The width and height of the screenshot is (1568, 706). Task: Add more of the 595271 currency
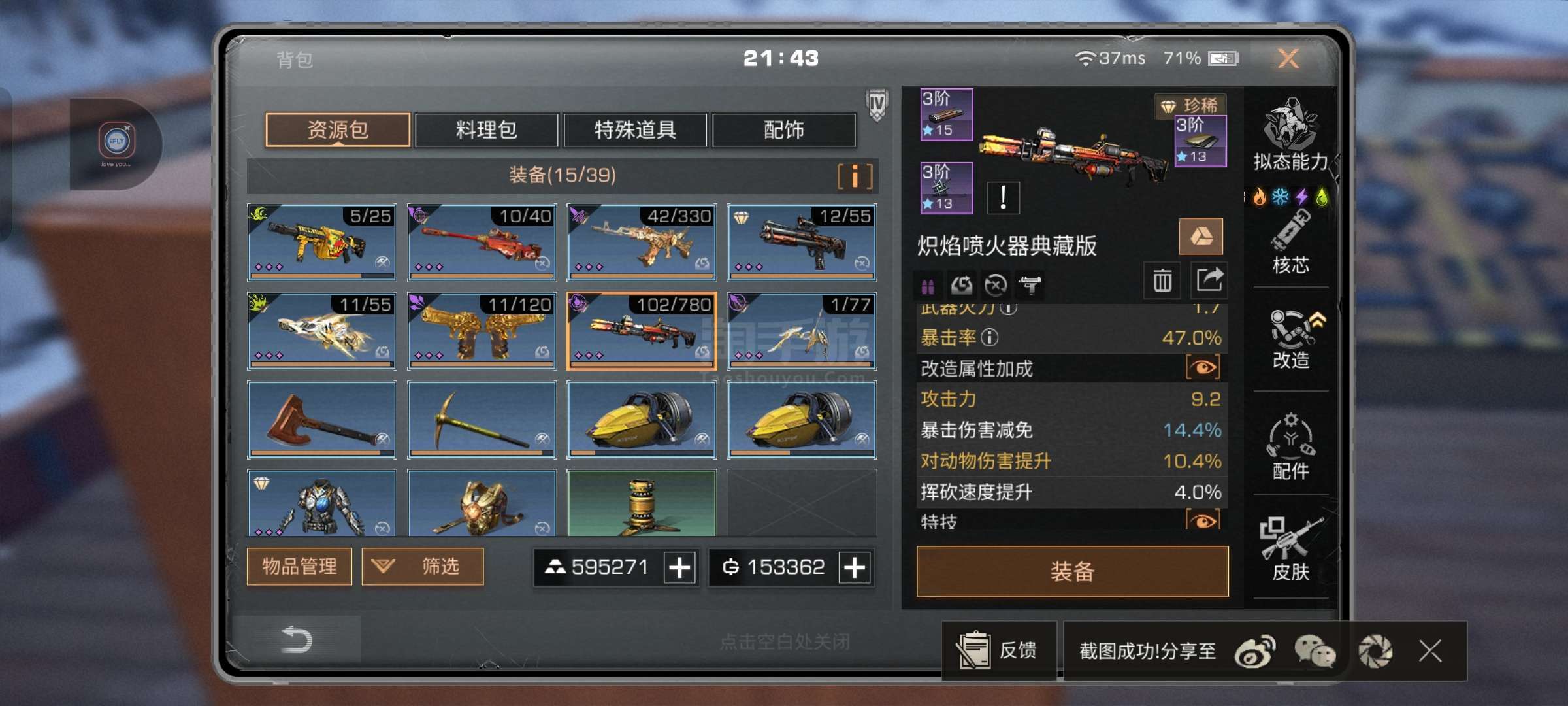pos(679,567)
